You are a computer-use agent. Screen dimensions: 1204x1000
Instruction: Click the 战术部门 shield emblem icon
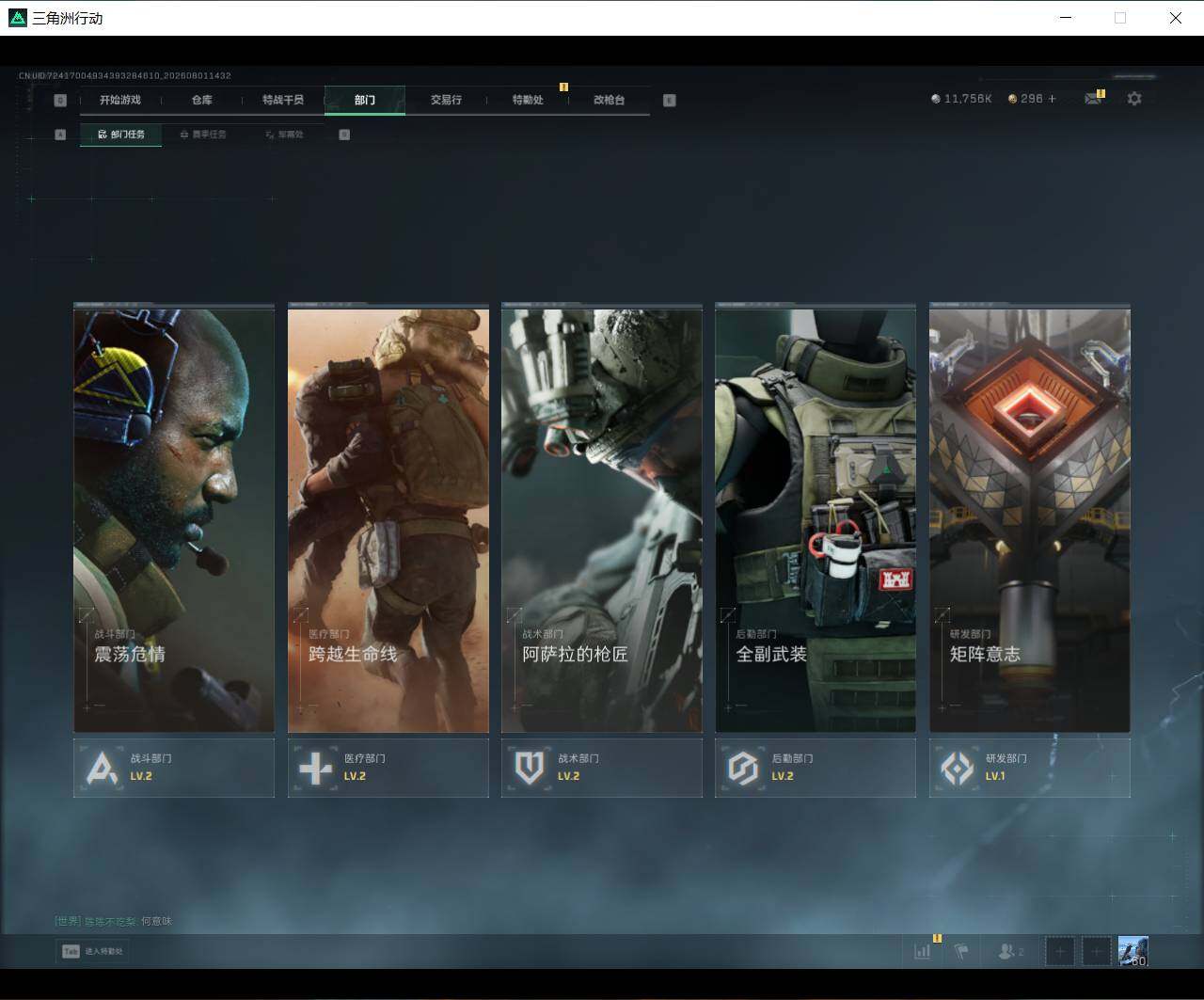530,769
